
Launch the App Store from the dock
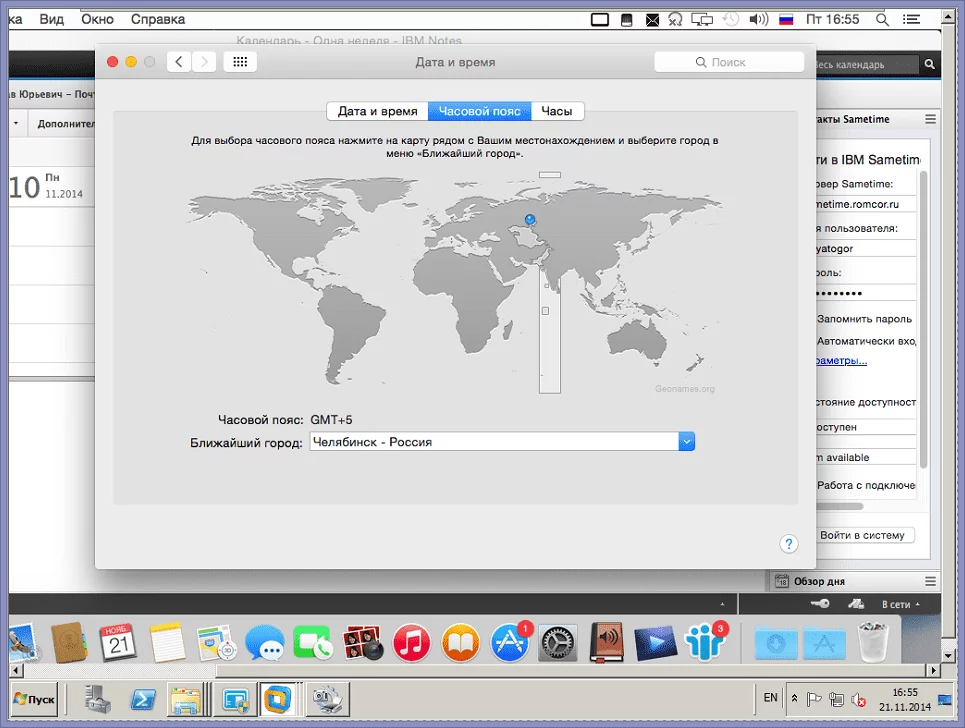(x=509, y=643)
